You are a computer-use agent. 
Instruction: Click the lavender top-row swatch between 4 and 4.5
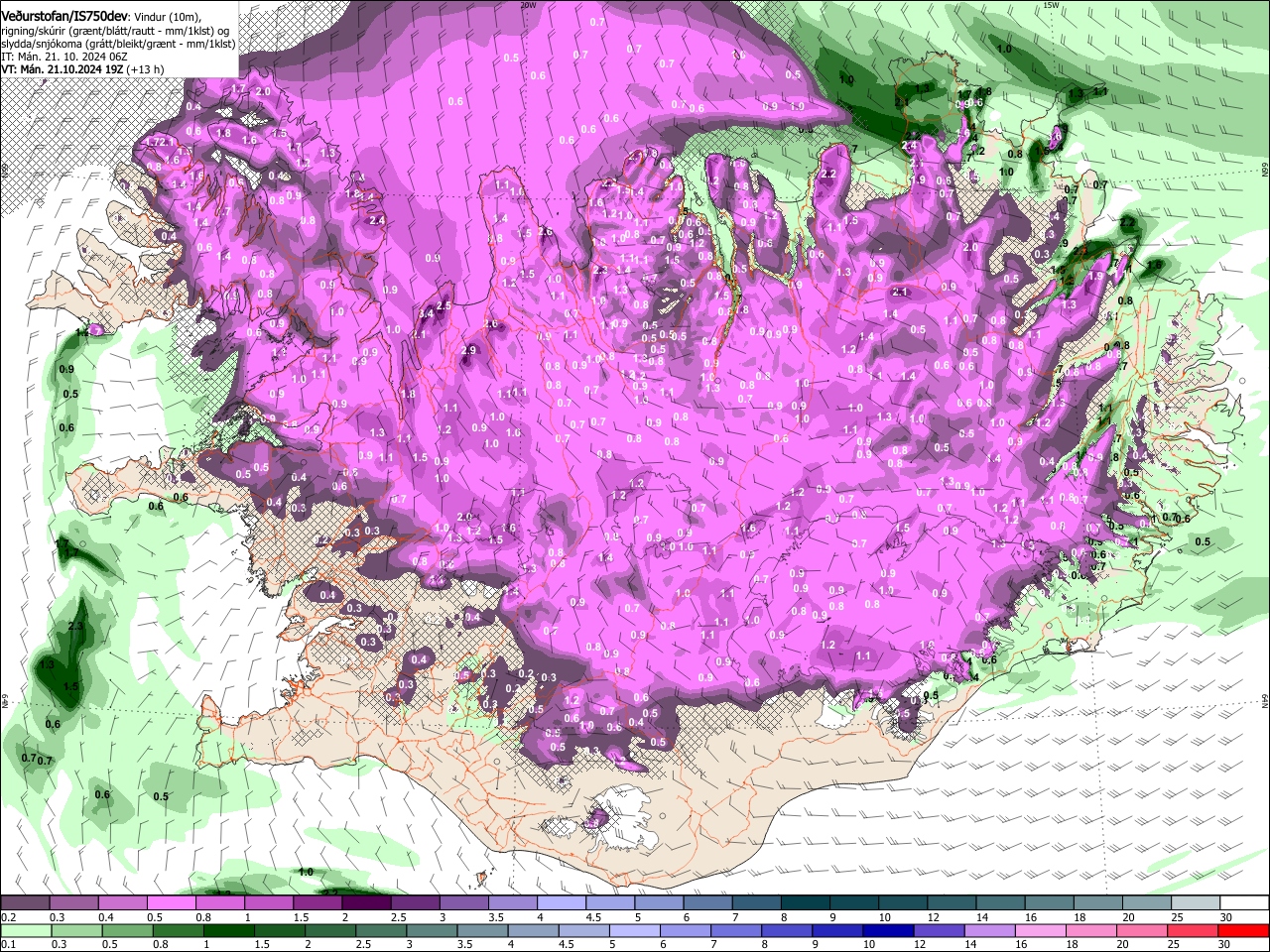[562, 903]
